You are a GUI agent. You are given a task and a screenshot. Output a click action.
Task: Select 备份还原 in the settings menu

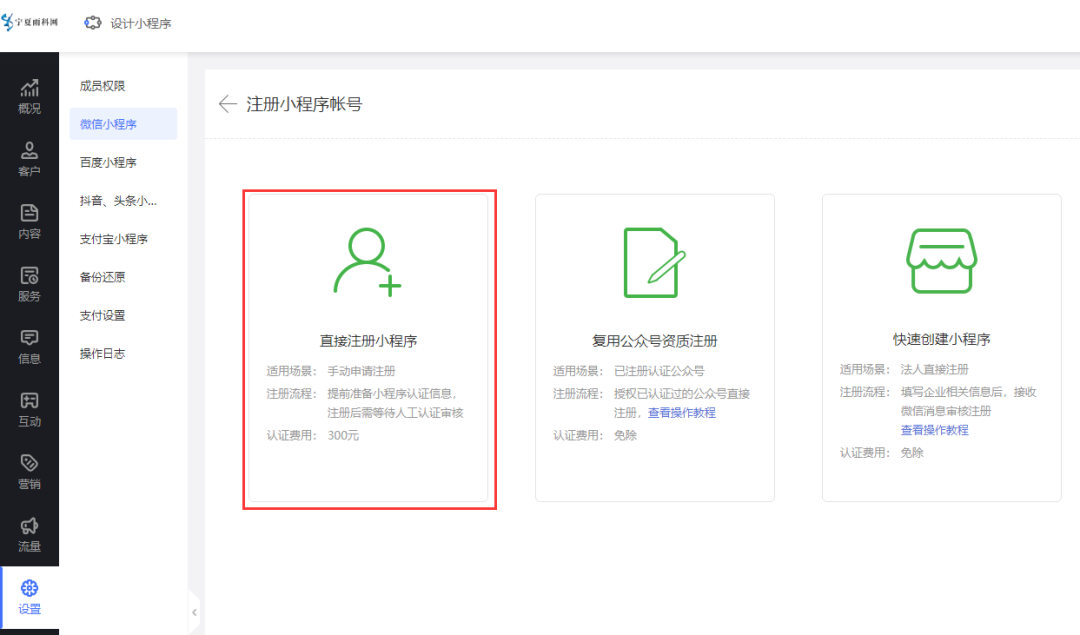coord(102,277)
